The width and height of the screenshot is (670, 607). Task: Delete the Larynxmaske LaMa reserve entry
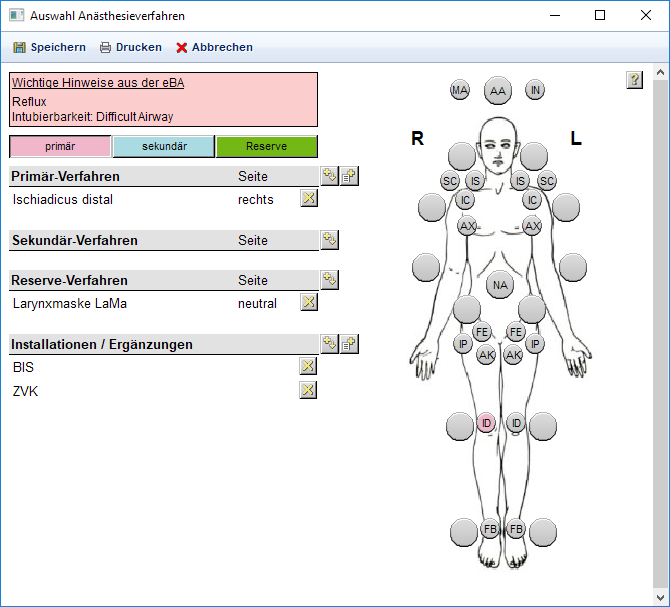point(309,302)
